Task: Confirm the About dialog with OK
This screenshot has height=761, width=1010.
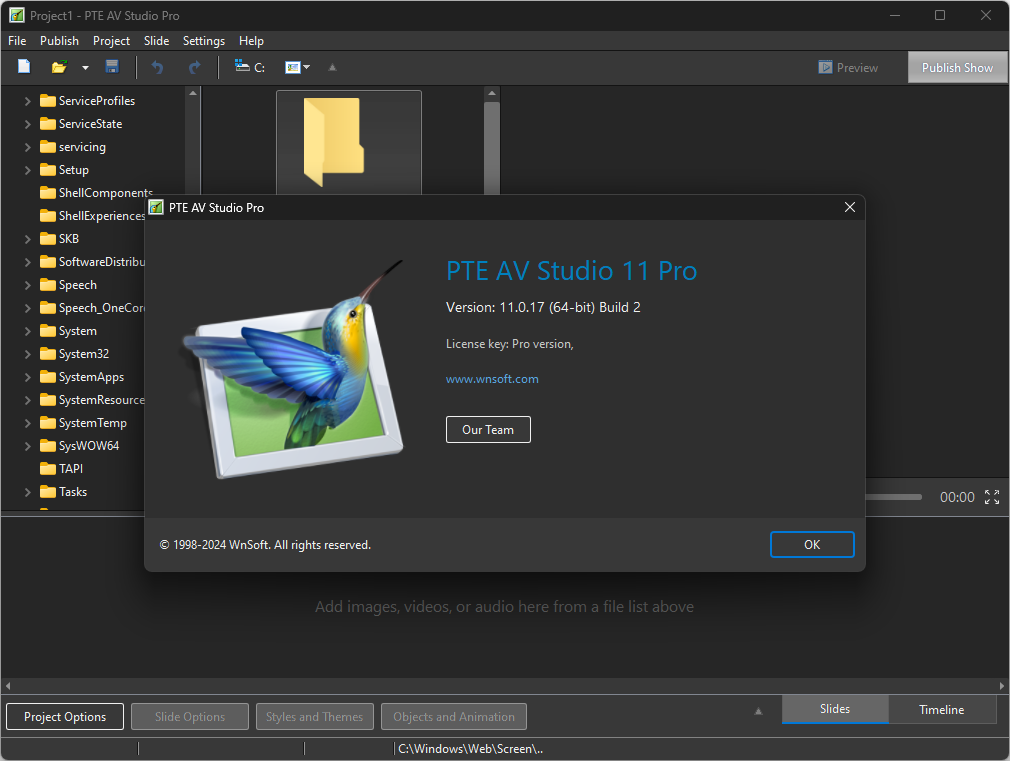Action: pyautogui.click(x=812, y=544)
